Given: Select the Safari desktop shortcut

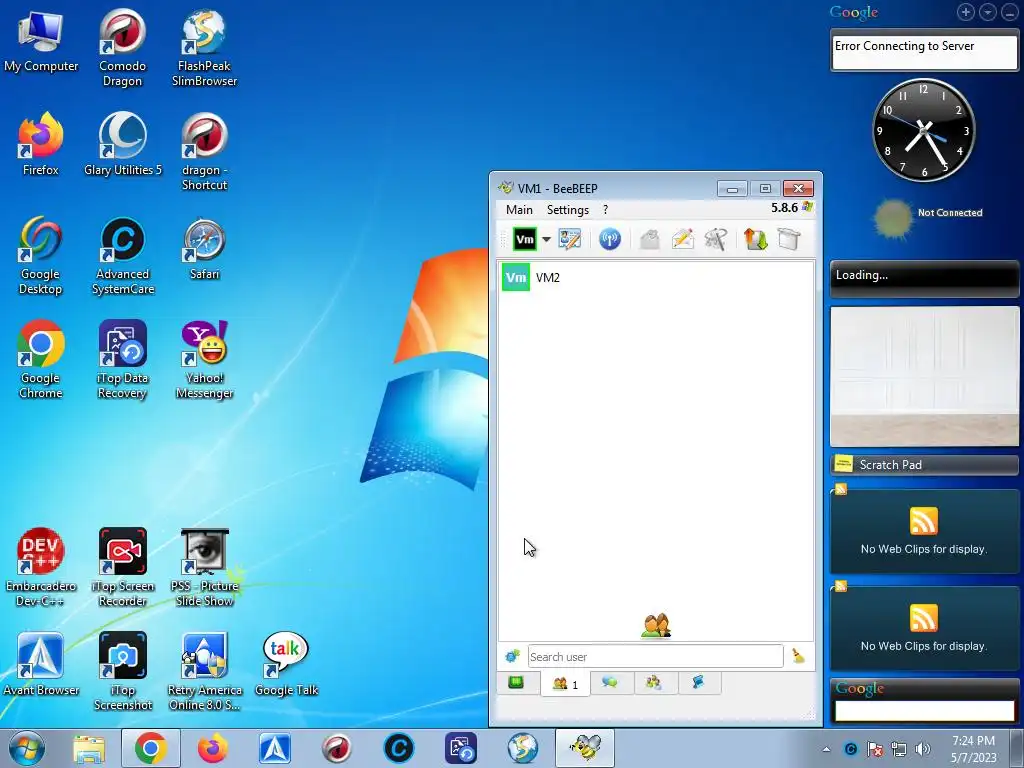Looking at the screenshot, I should click(x=204, y=248).
